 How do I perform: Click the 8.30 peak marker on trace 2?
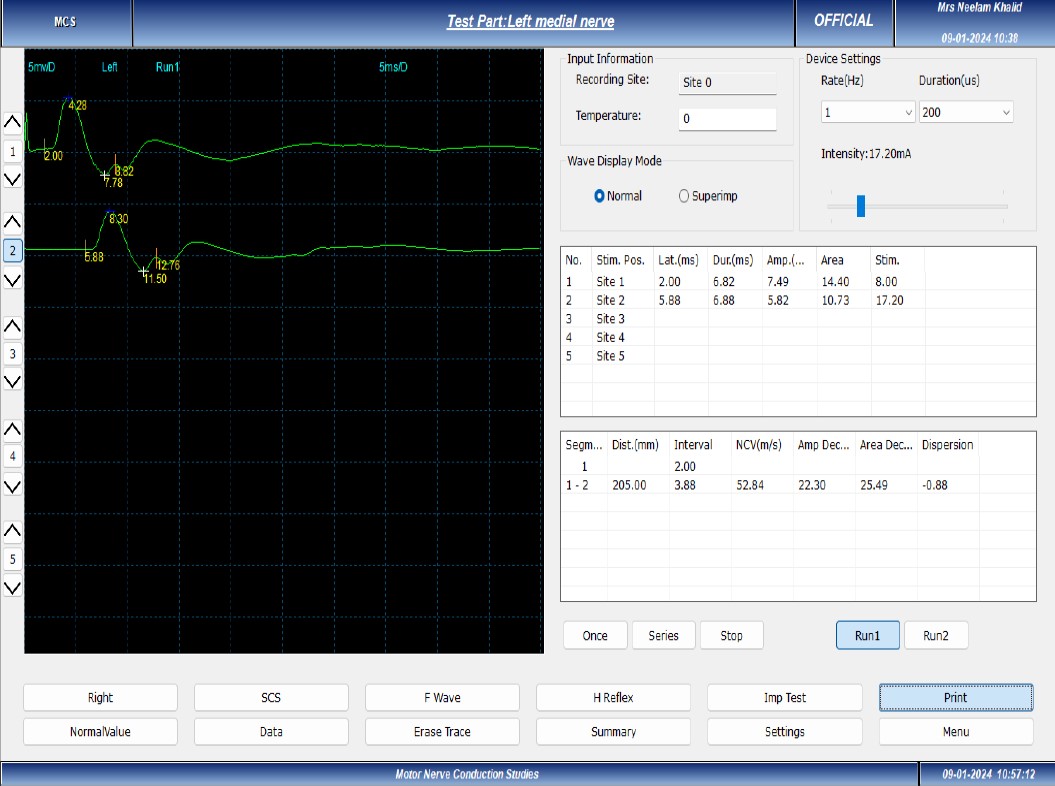click(x=118, y=219)
